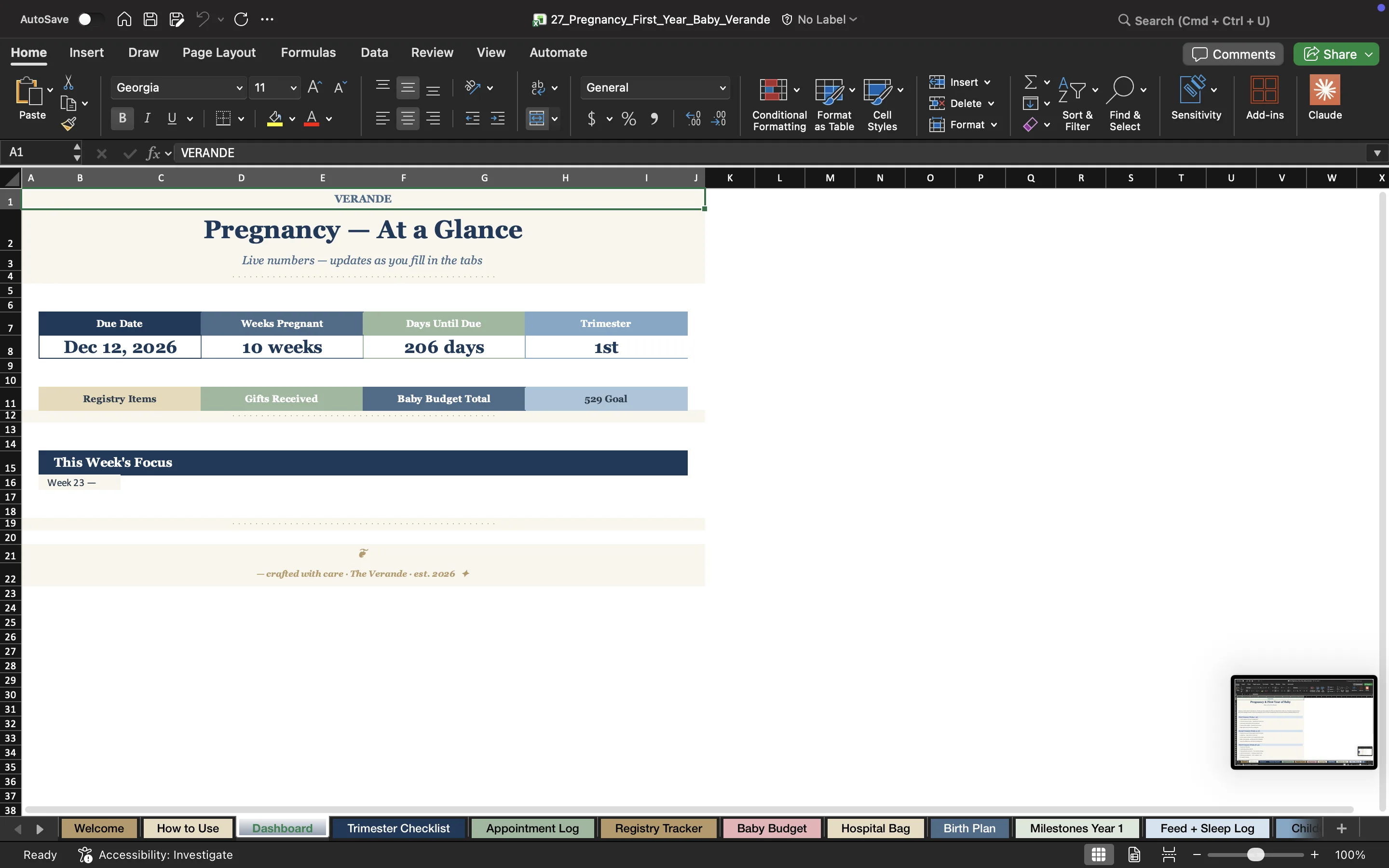
Task: Expand the Format as Table dropdown
Action: click(852, 90)
